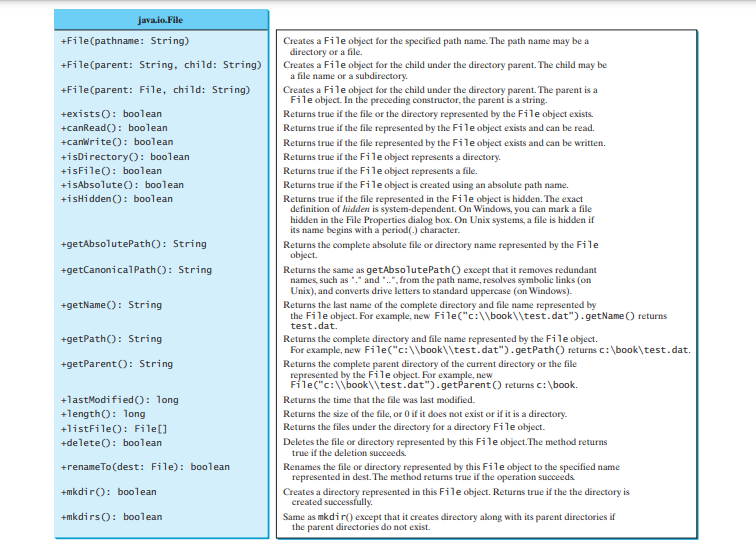
Task: Click the +canWrite(): boolean method
Action: click(x=117, y=142)
